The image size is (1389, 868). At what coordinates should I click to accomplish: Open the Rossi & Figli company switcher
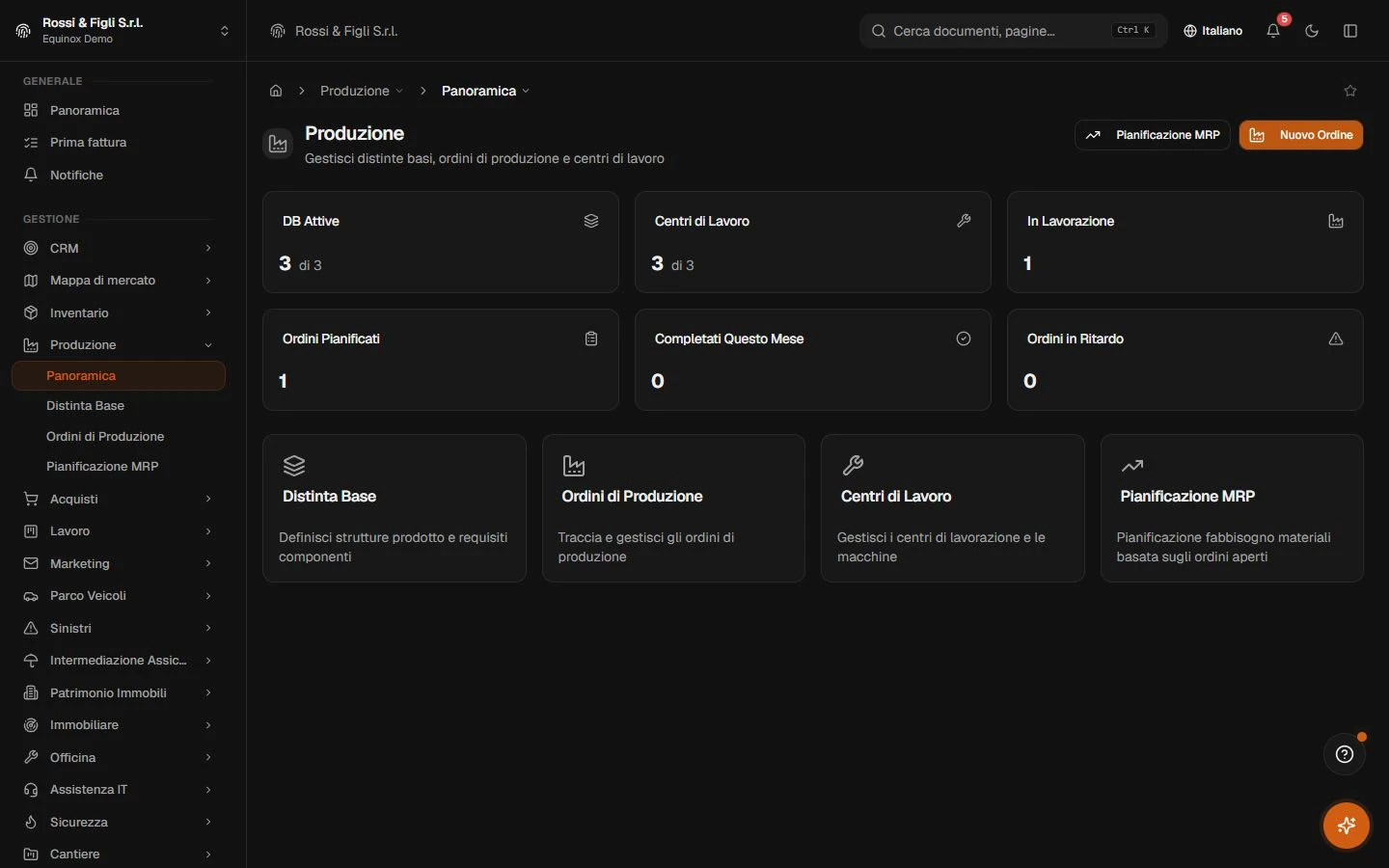point(123,31)
